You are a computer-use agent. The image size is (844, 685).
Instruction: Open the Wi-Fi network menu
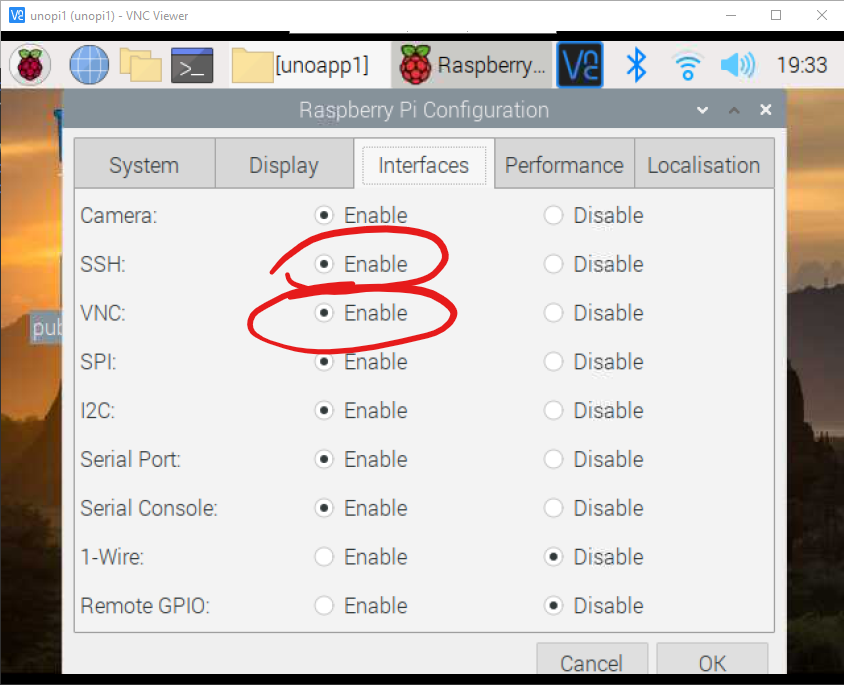[686, 64]
